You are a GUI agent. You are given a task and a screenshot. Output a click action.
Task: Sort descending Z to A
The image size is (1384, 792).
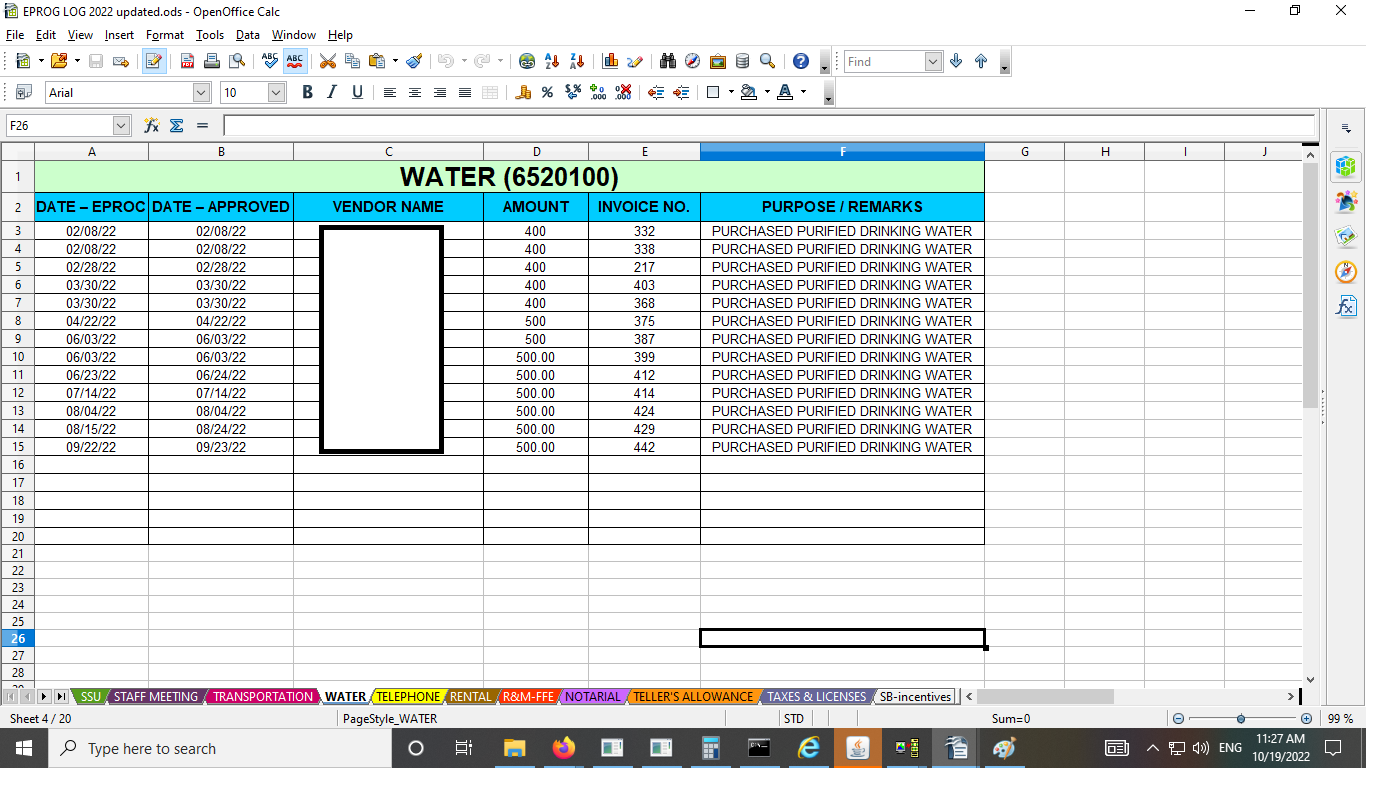pyautogui.click(x=577, y=61)
